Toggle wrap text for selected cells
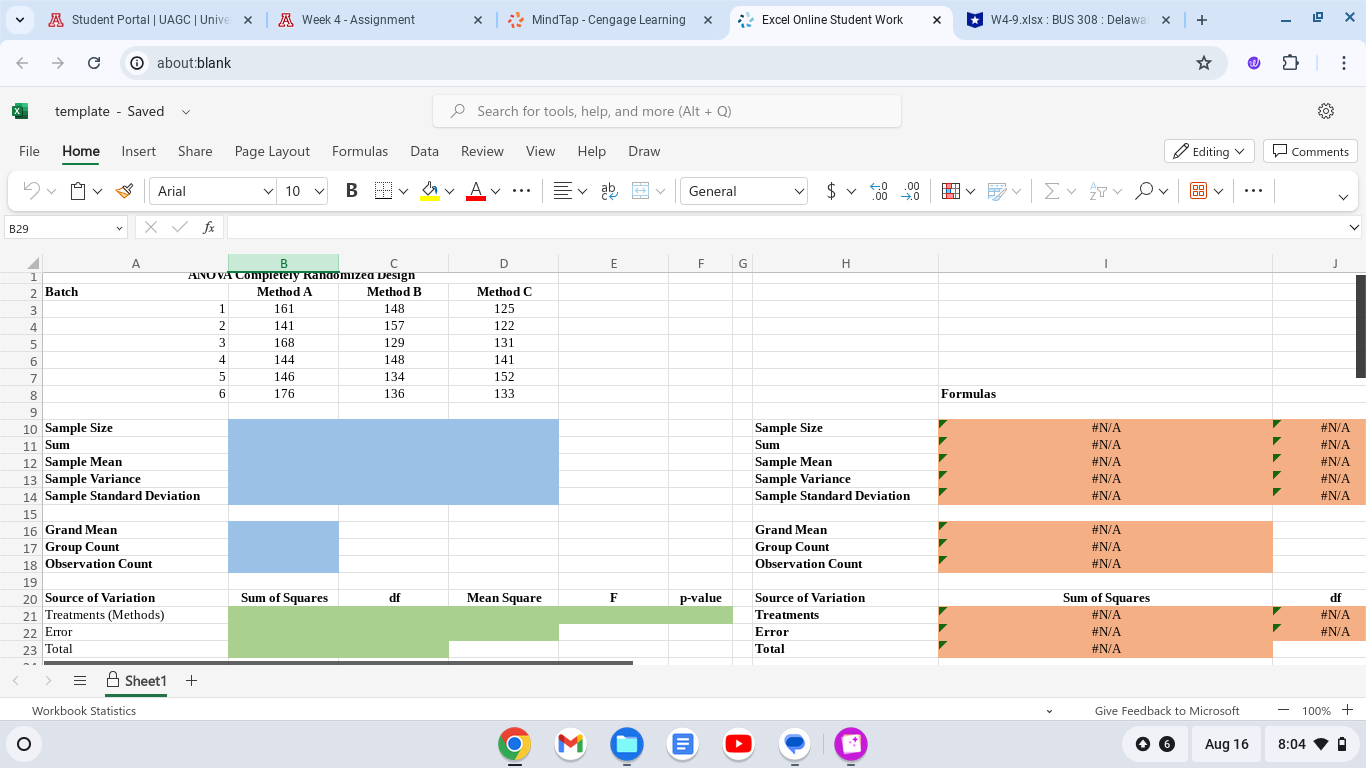This screenshot has width=1366, height=768. tap(608, 191)
